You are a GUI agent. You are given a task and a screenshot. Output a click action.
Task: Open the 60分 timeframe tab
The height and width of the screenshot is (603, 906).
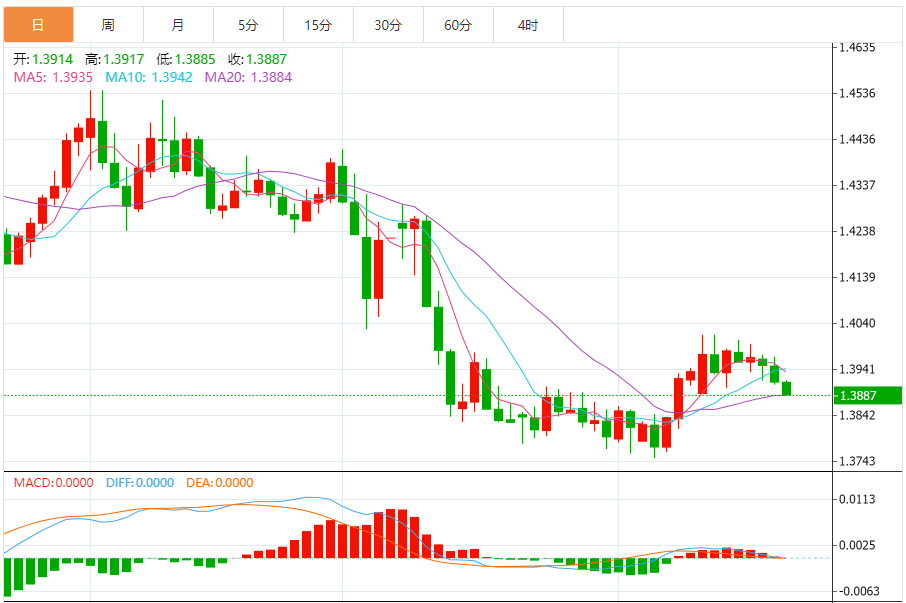pyautogui.click(x=458, y=25)
